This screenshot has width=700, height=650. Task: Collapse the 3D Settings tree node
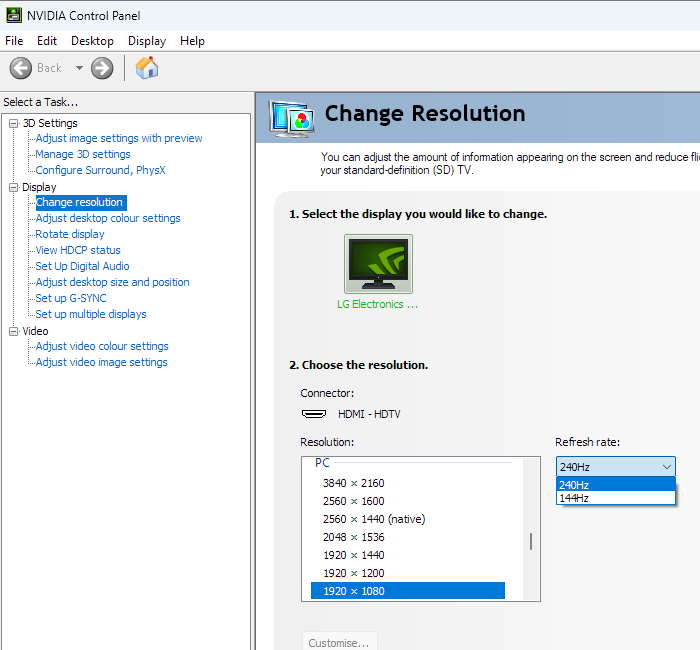14,123
